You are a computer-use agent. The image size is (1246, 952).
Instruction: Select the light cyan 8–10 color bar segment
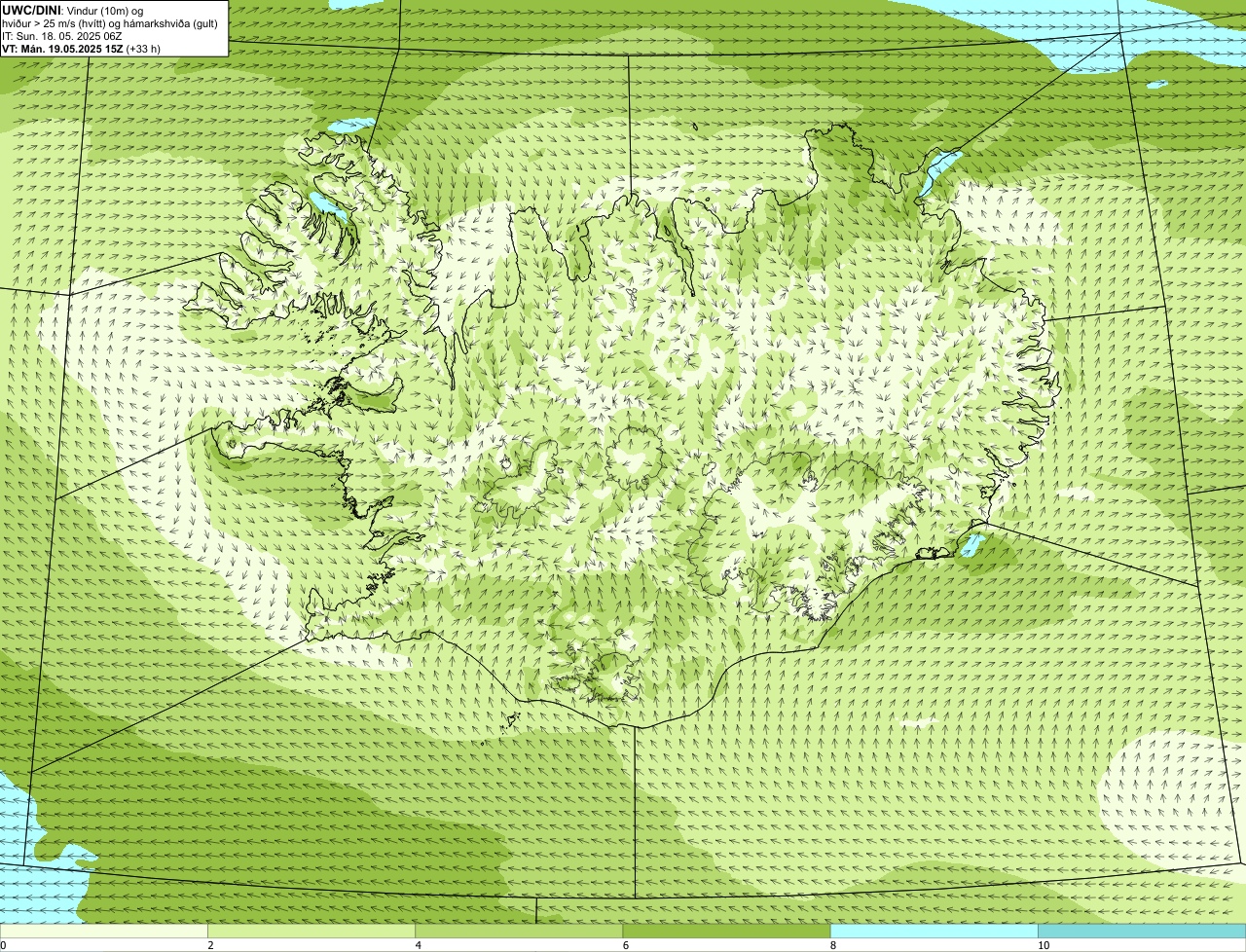tap(934, 932)
